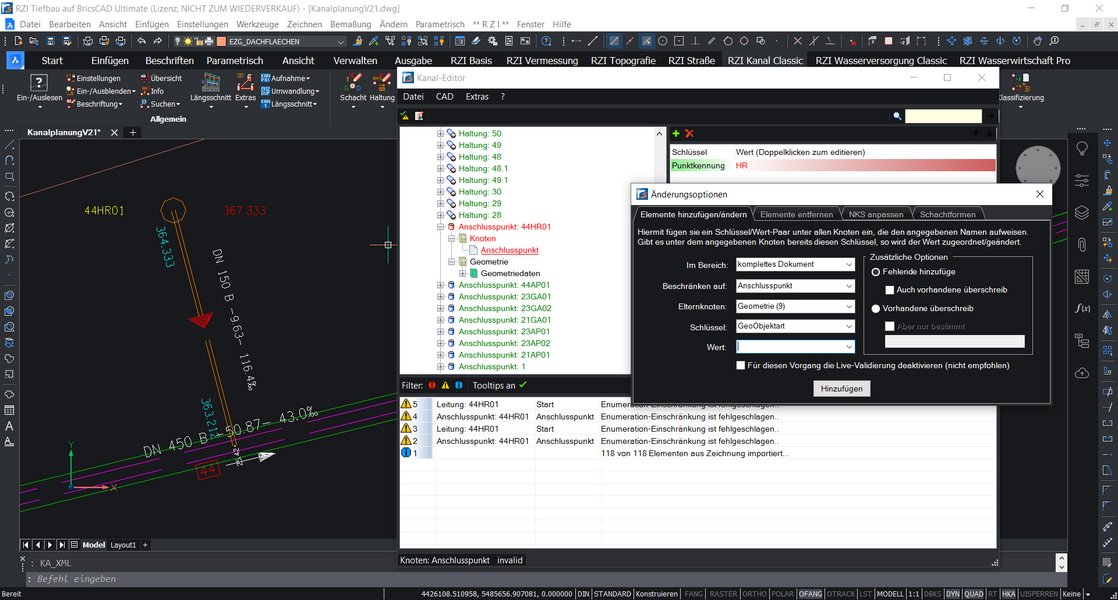Click the redo arrow in the toolbar
This screenshot has height=600, width=1118.
[158, 41]
